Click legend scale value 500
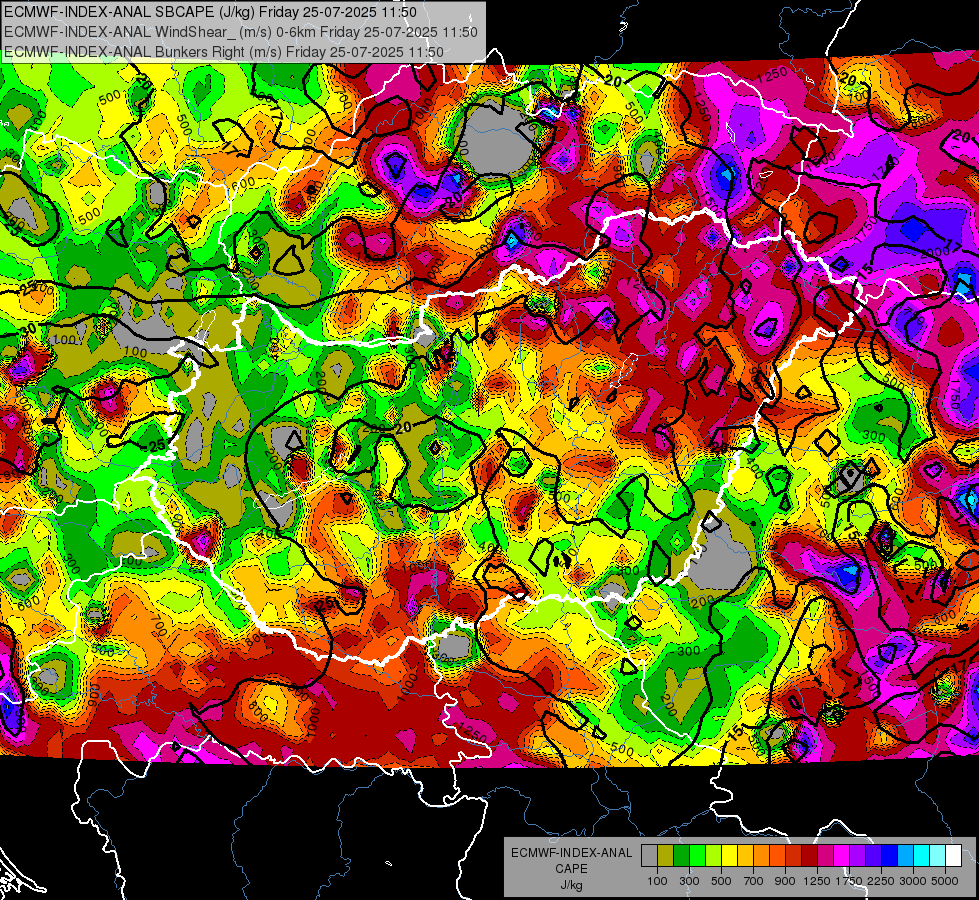The image size is (979, 900). point(721,881)
